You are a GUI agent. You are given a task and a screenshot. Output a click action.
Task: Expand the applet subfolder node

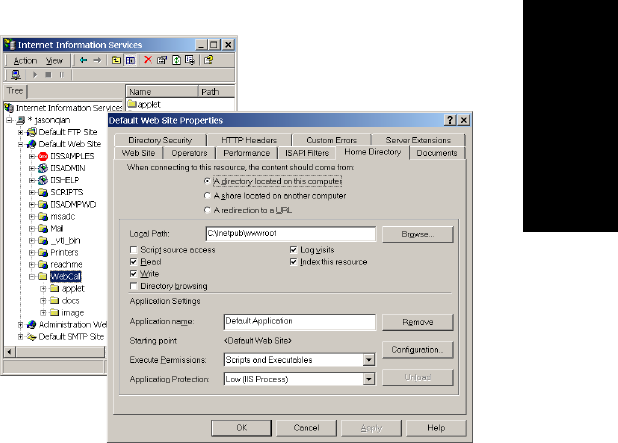point(43,289)
